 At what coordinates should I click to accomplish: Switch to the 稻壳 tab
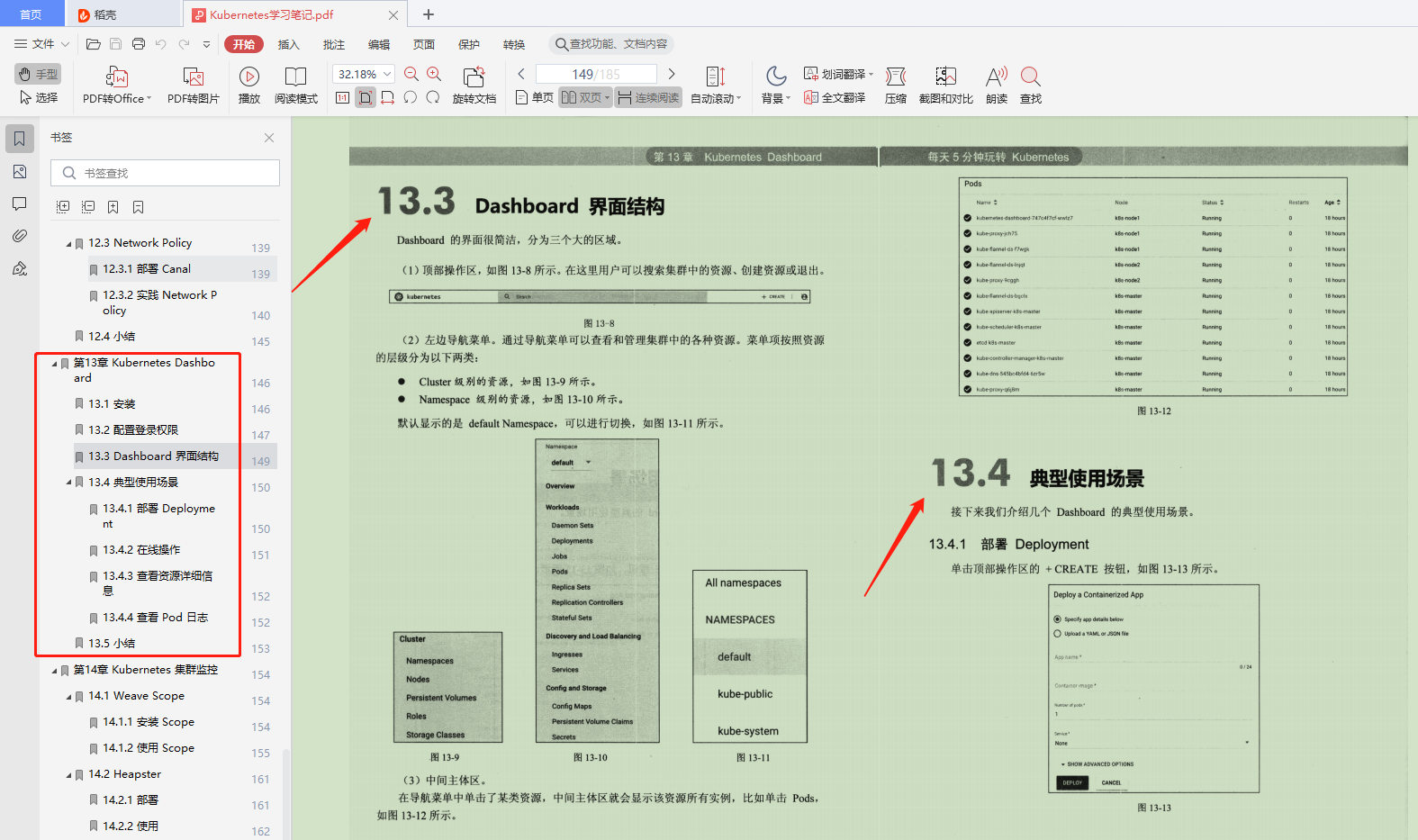pyautogui.click(x=122, y=14)
